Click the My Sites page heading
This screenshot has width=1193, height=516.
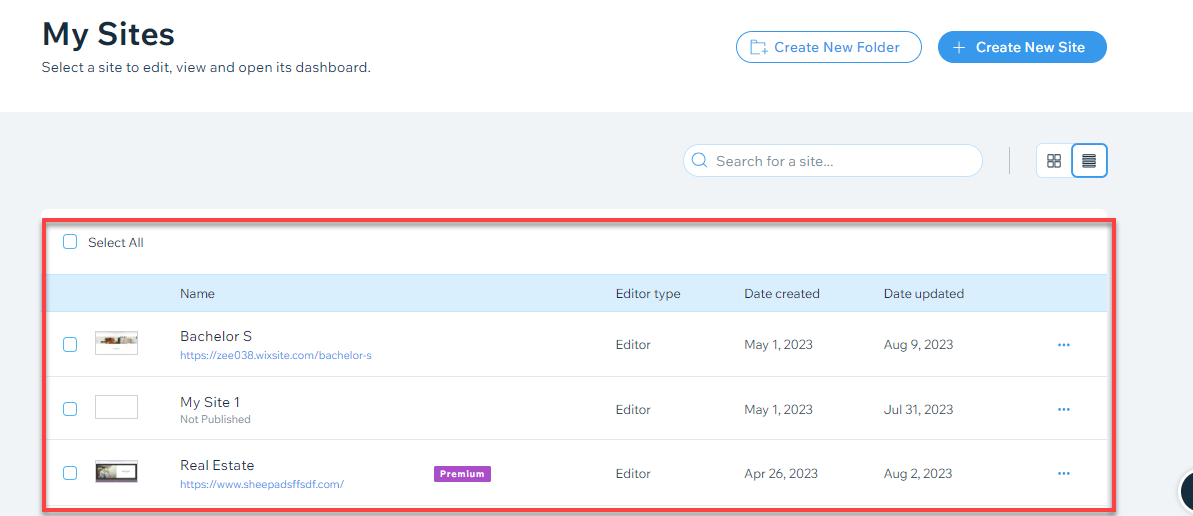(108, 34)
